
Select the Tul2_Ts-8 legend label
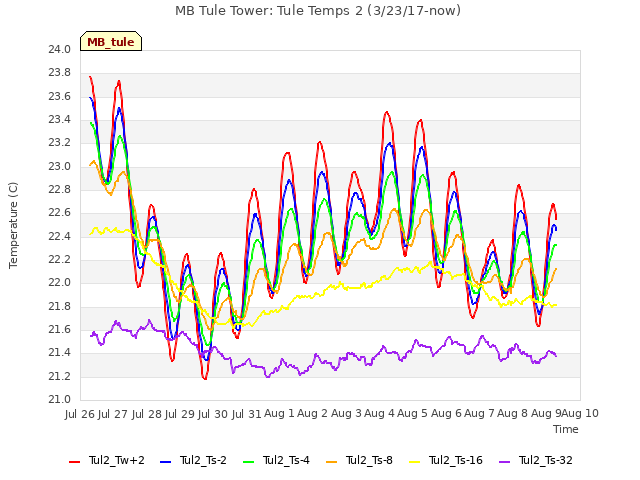(369, 460)
